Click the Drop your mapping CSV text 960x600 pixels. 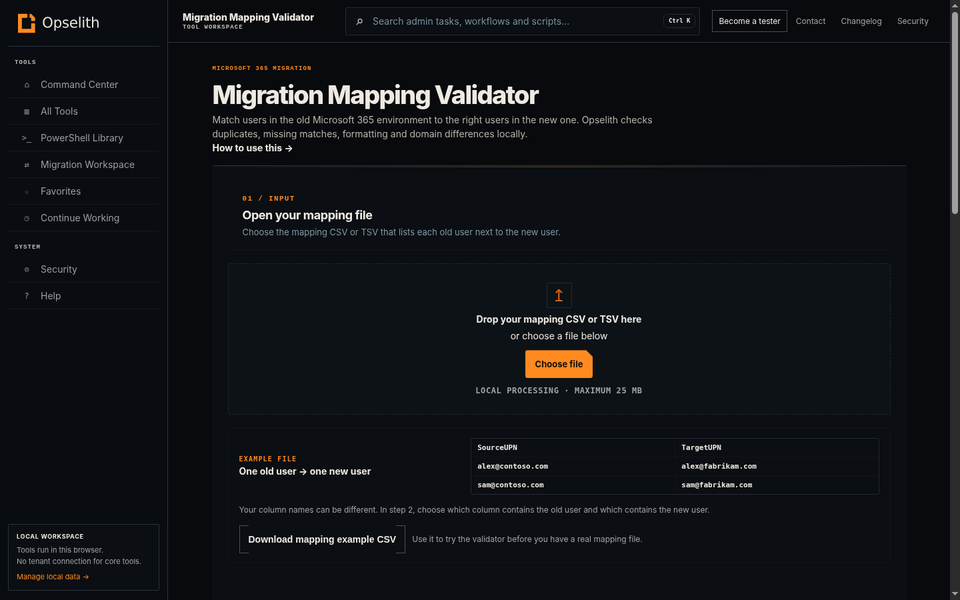click(559, 319)
